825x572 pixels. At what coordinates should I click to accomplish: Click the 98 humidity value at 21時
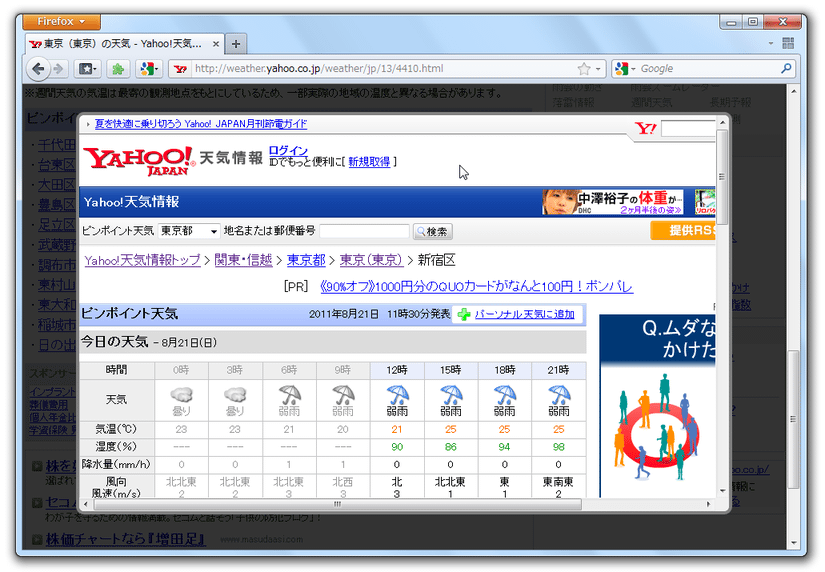click(x=559, y=447)
